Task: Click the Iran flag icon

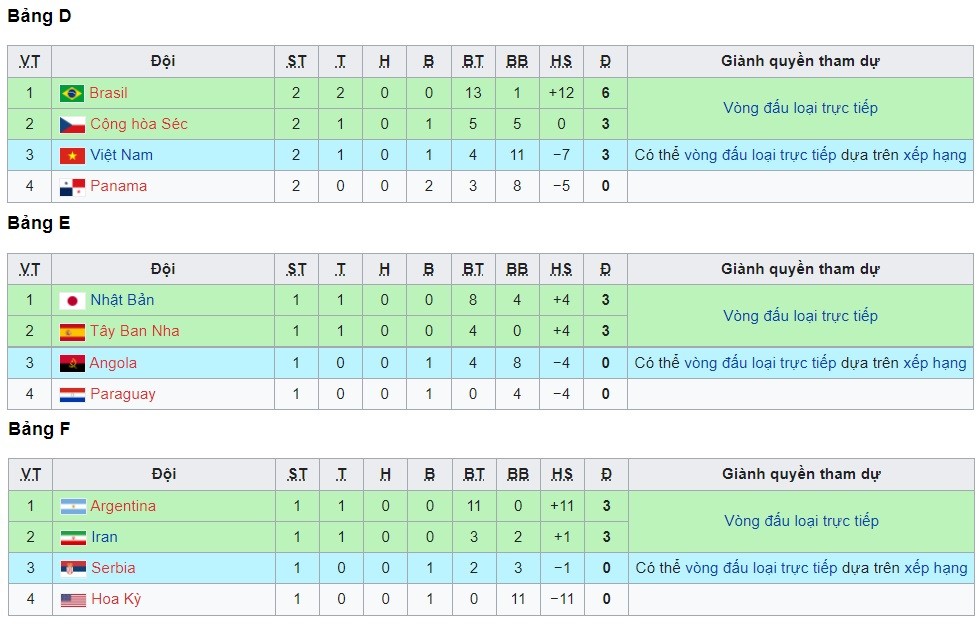Action: click(x=73, y=538)
